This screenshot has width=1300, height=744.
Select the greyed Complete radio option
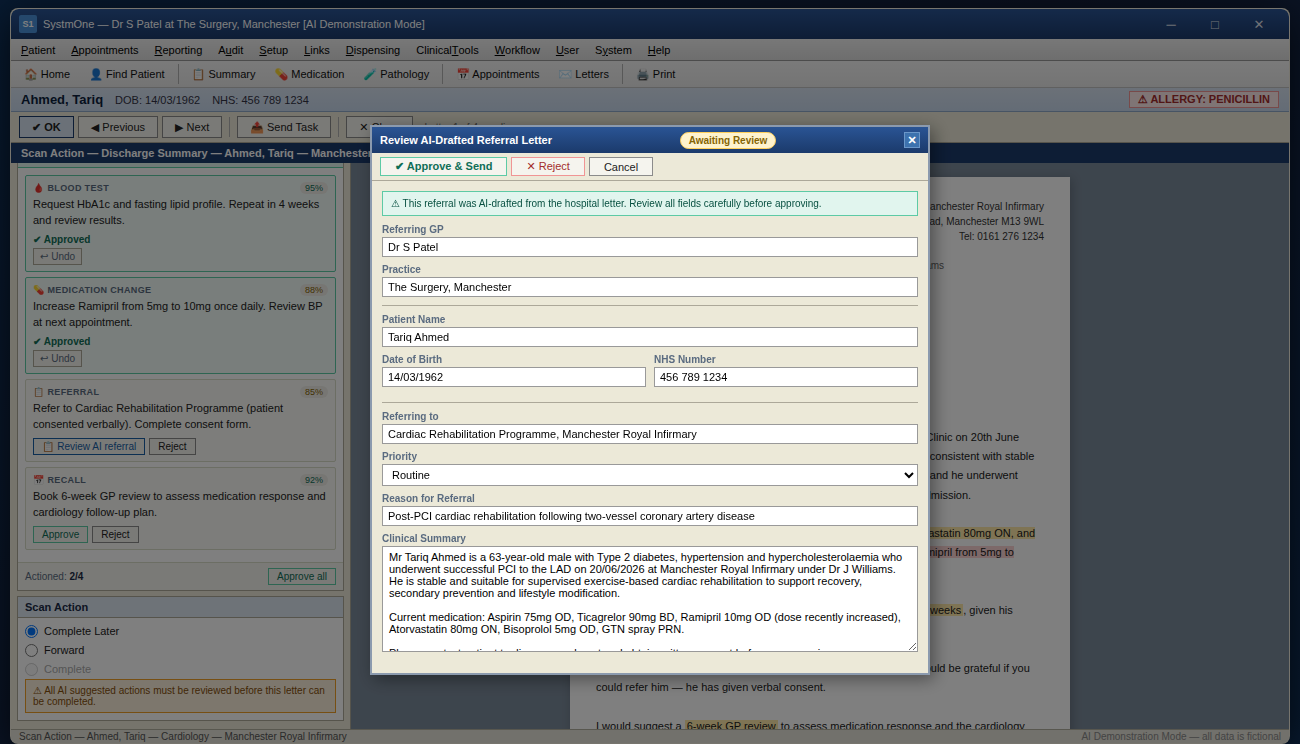click(x=31, y=669)
